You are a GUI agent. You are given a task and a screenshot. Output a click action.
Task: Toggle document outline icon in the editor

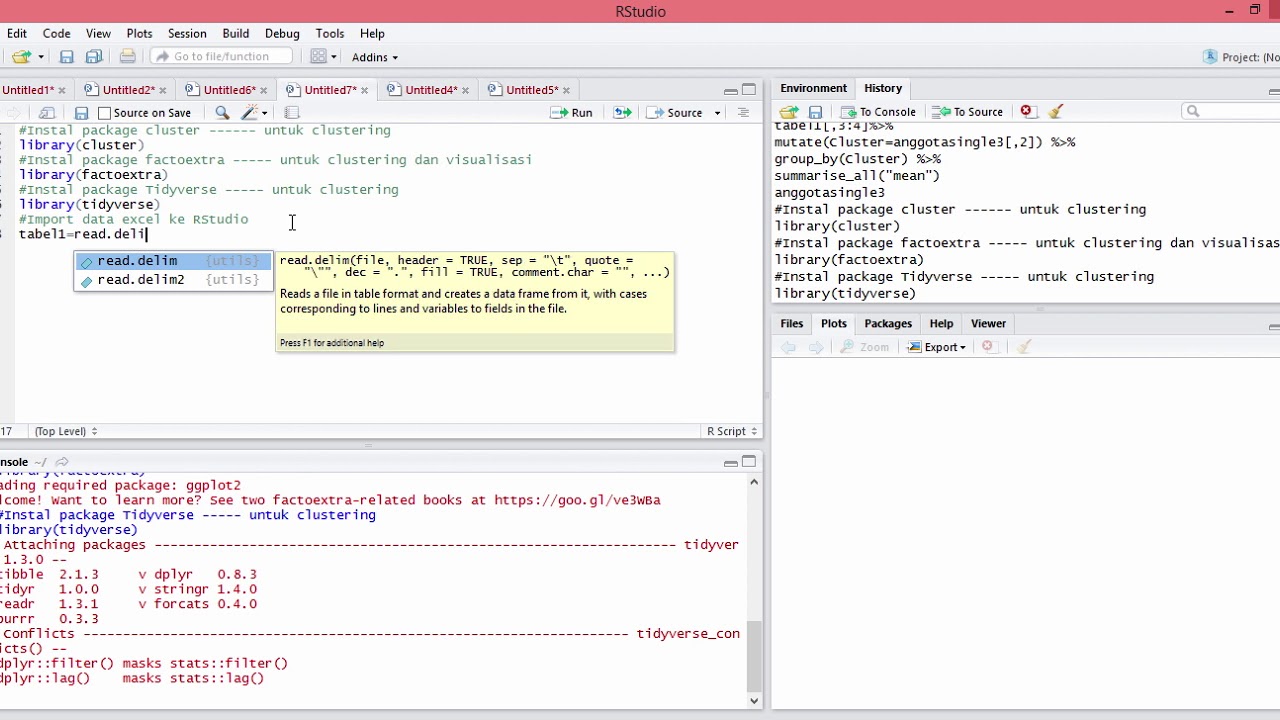tap(743, 113)
